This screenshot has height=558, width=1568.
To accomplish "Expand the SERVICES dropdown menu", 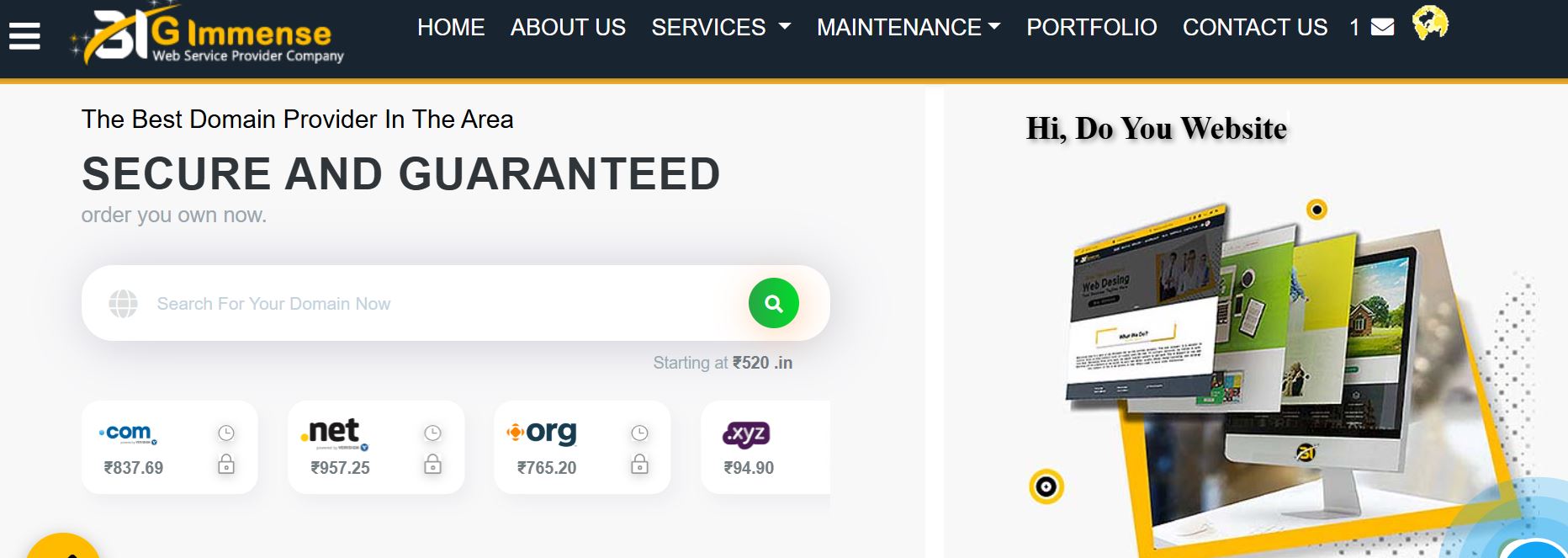I will [721, 27].
